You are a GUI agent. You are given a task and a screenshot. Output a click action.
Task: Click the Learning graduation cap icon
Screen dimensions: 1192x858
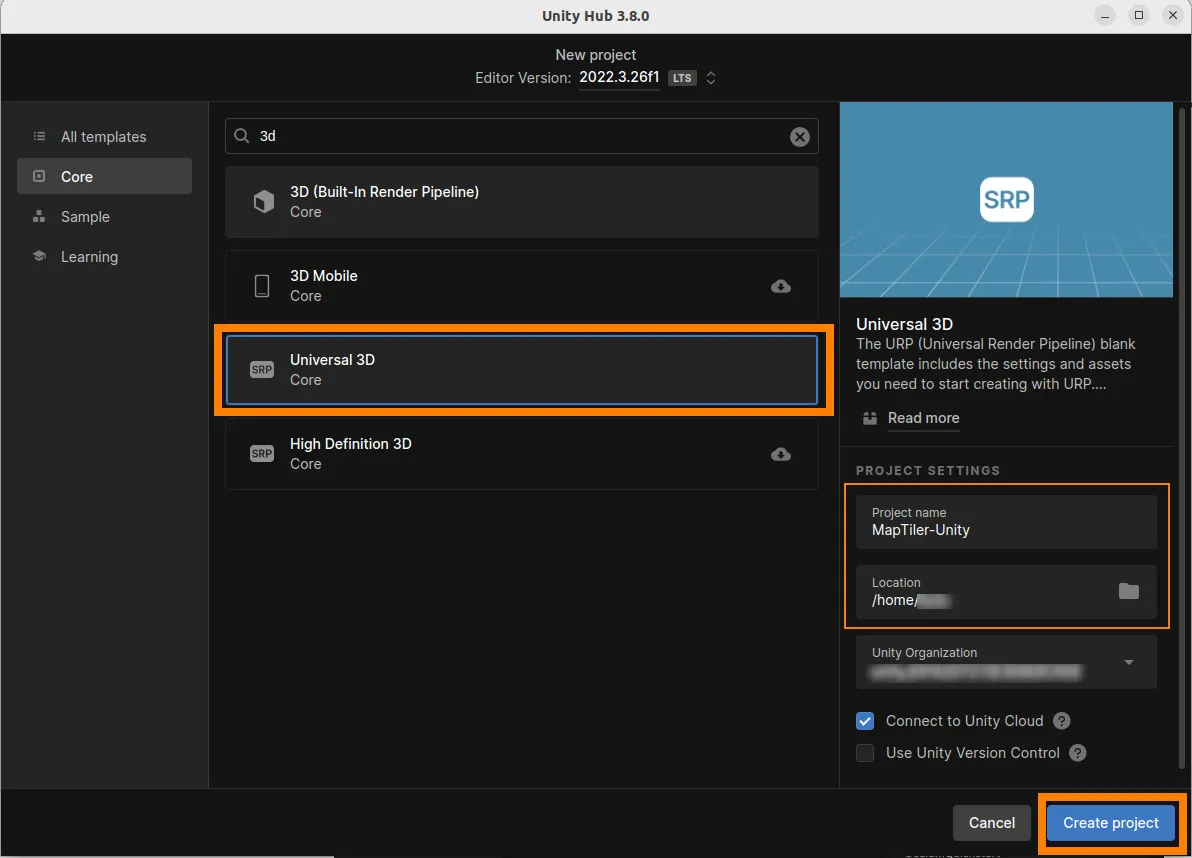39,256
